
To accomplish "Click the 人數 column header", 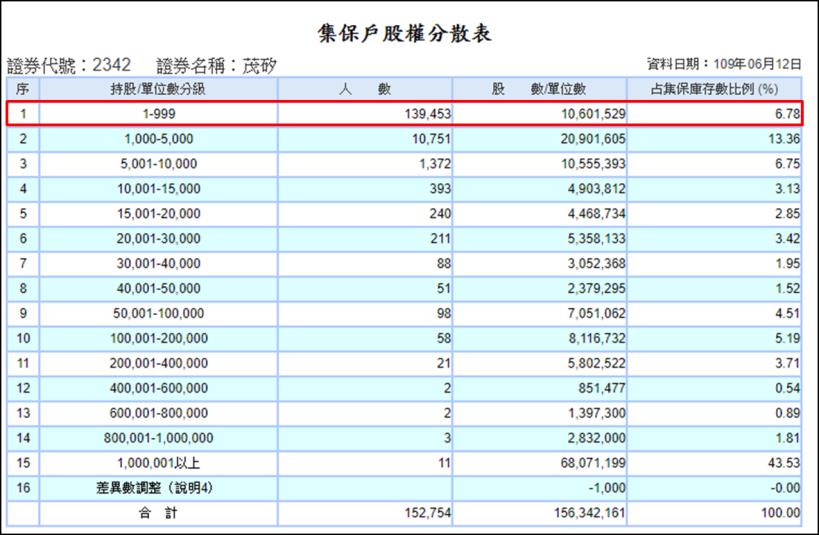I will pos(364,89).
